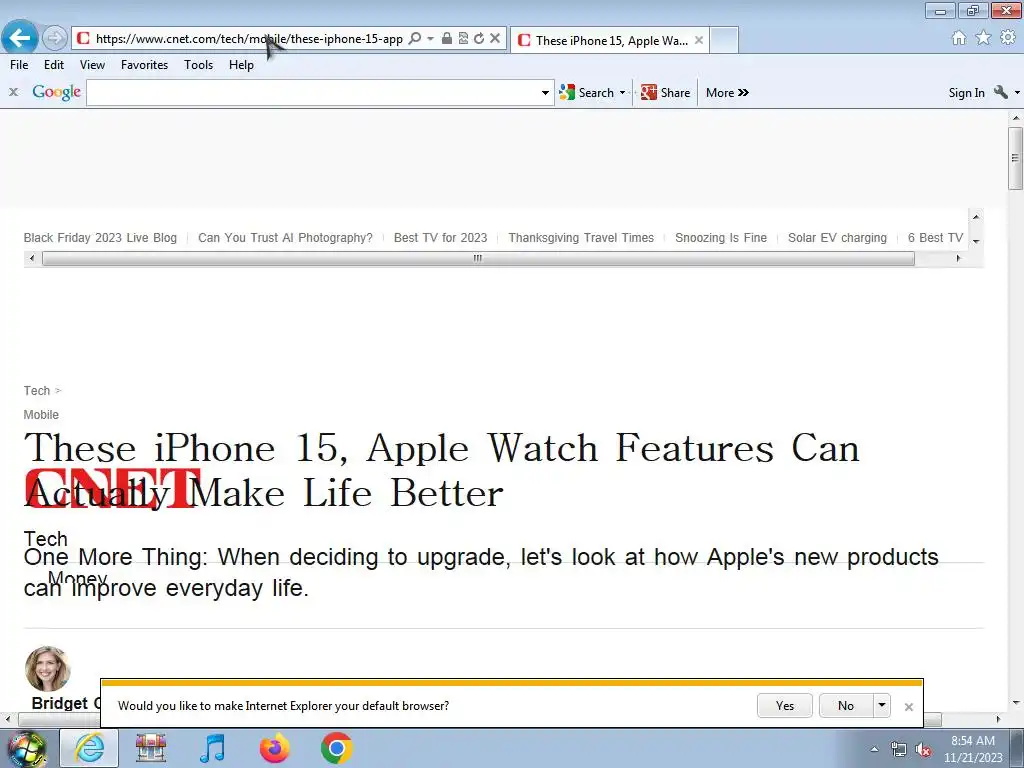Open the No button's dropdown arrow
This screenshot has height=768, width=1024.
[882, 705]
